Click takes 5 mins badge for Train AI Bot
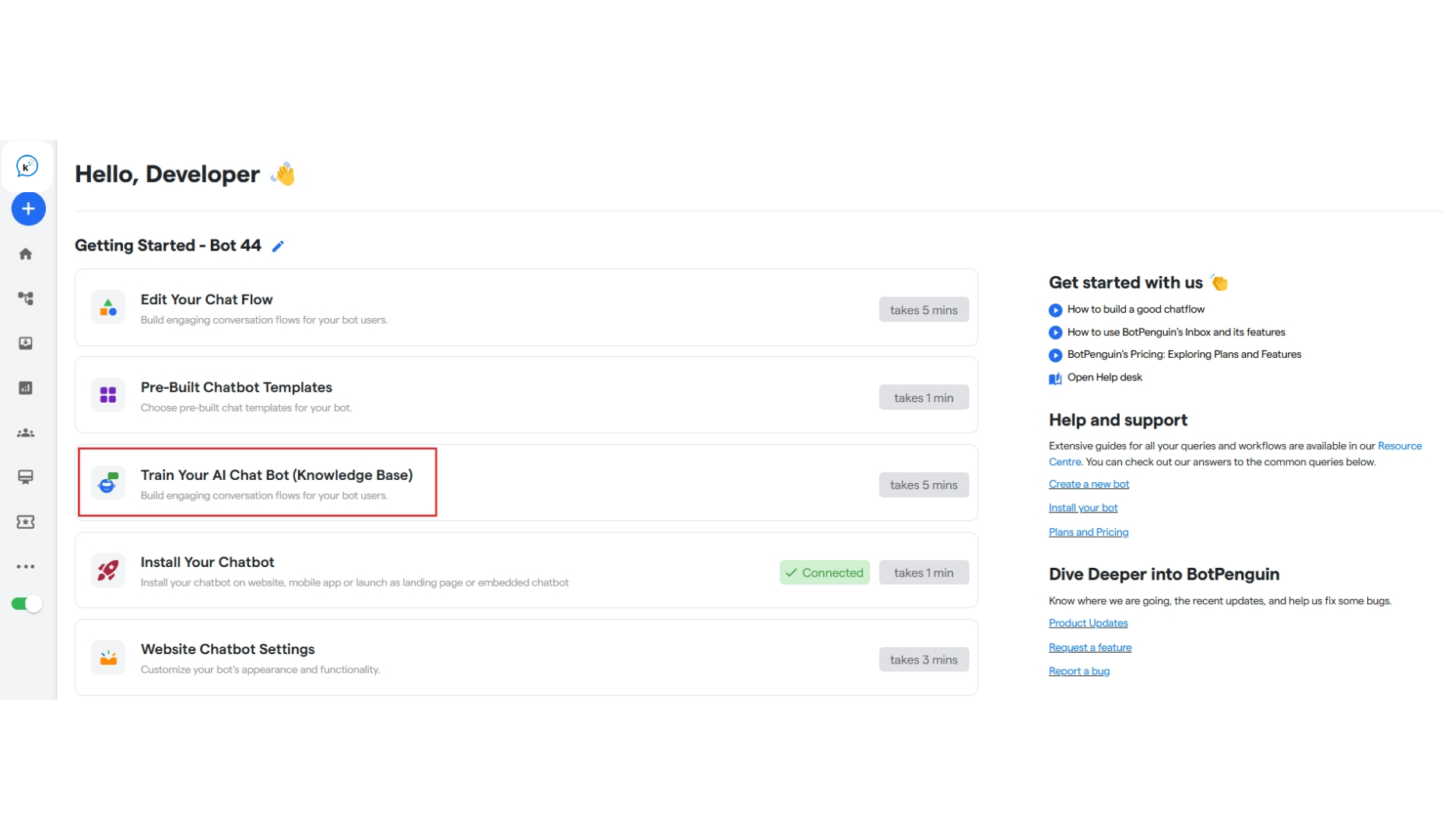1452x840 pixels. point(924,485)
